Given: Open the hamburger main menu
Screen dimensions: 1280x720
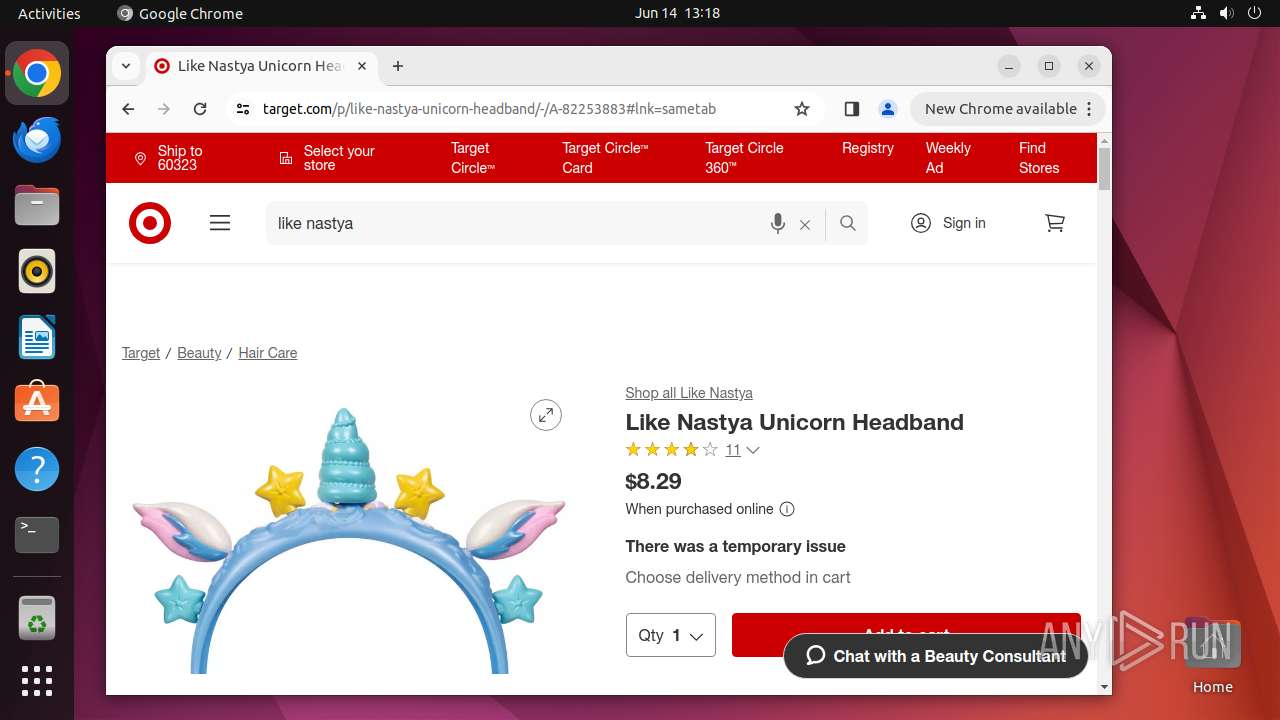Looking at the screenshot, I should click(220, 223).
